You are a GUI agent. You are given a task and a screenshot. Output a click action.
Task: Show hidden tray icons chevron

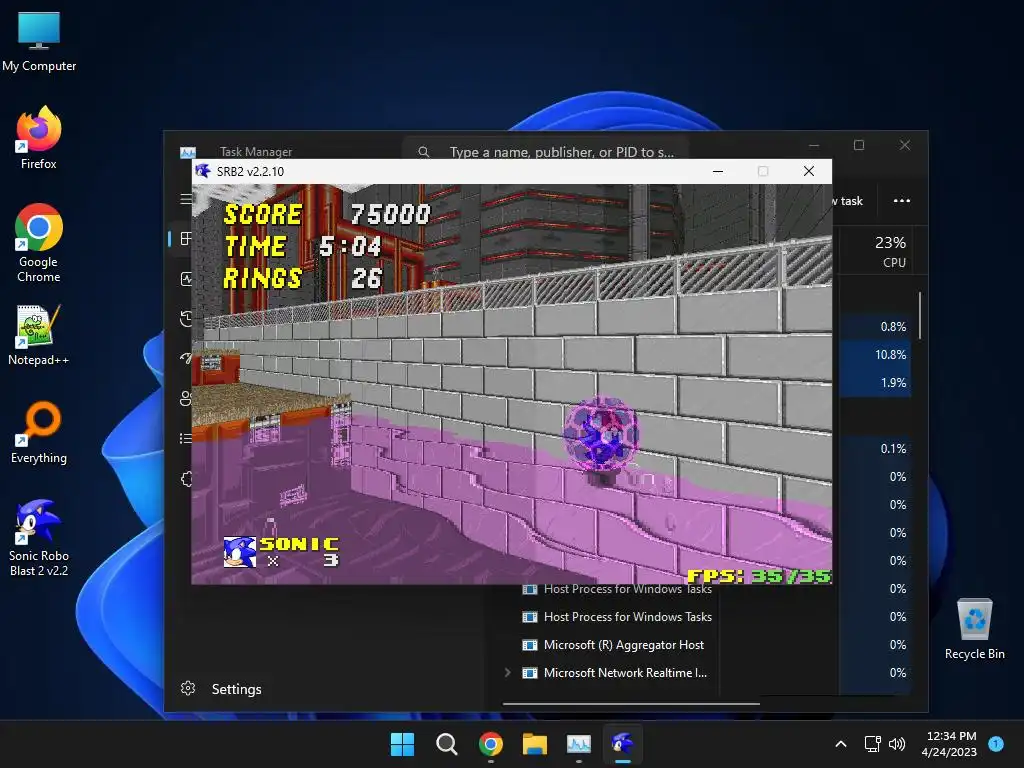[x=841, y=744]
